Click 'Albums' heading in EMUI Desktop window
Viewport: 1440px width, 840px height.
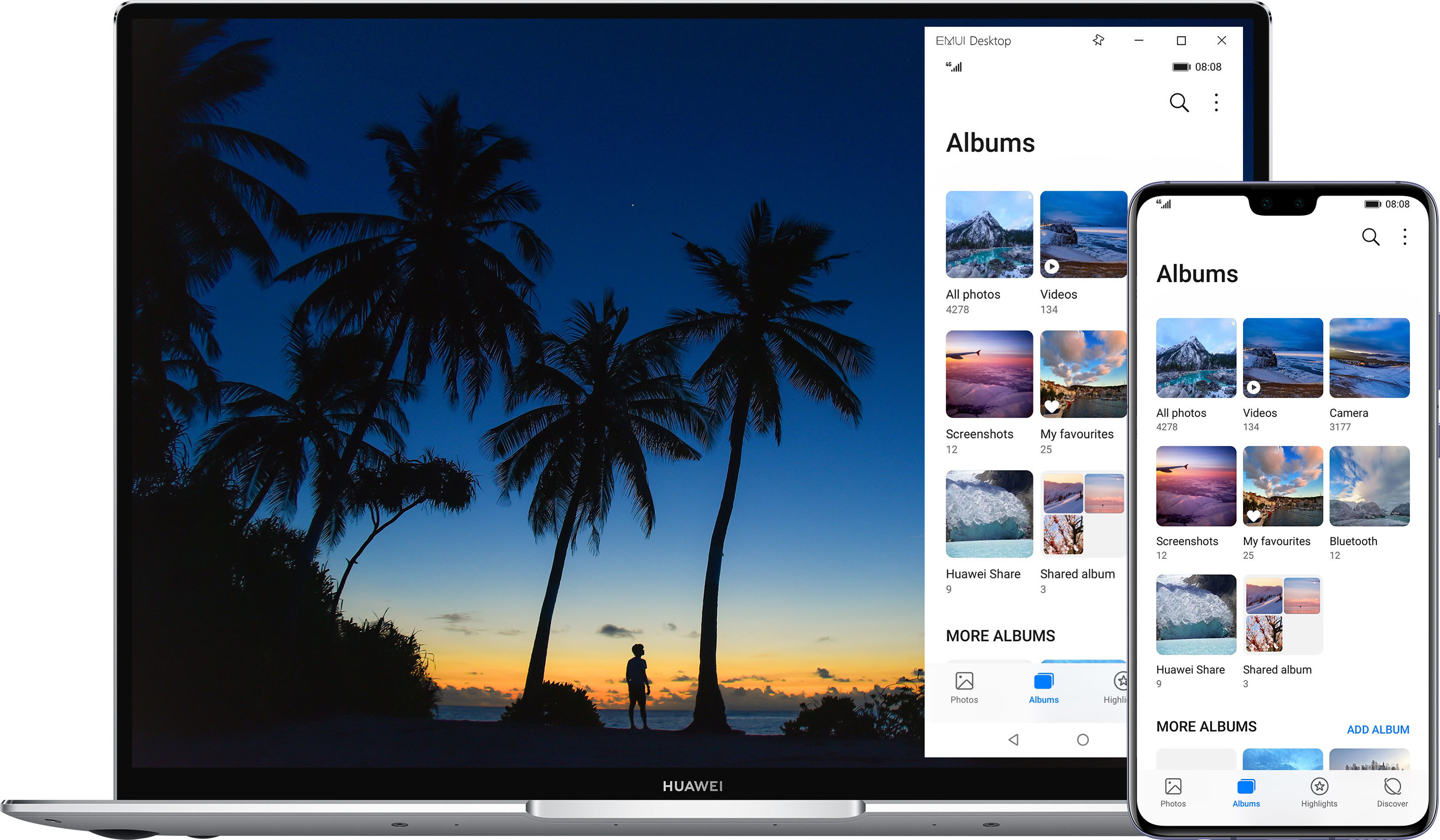(990, 143)
